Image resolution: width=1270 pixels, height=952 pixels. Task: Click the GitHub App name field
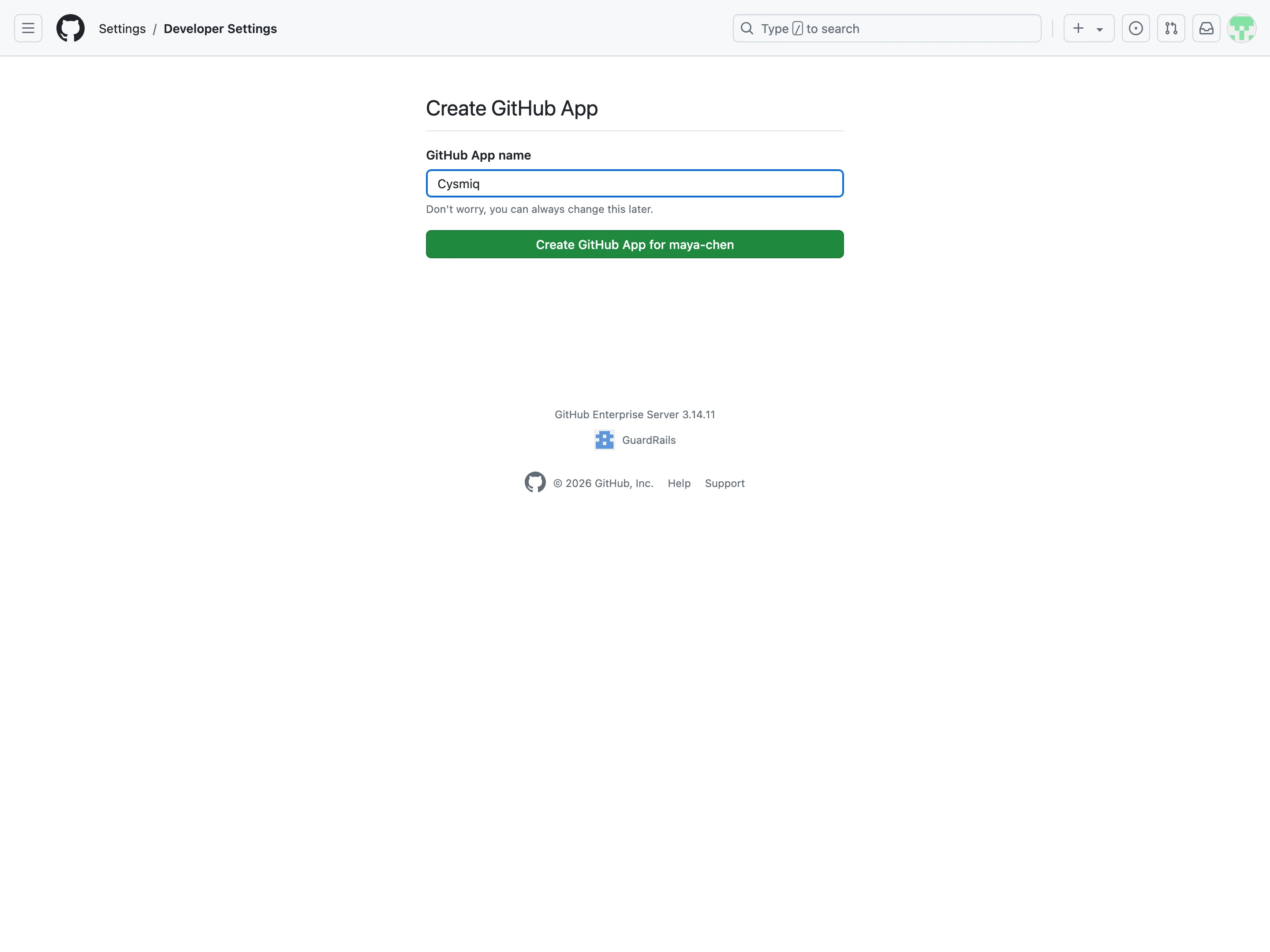(635, 184)
